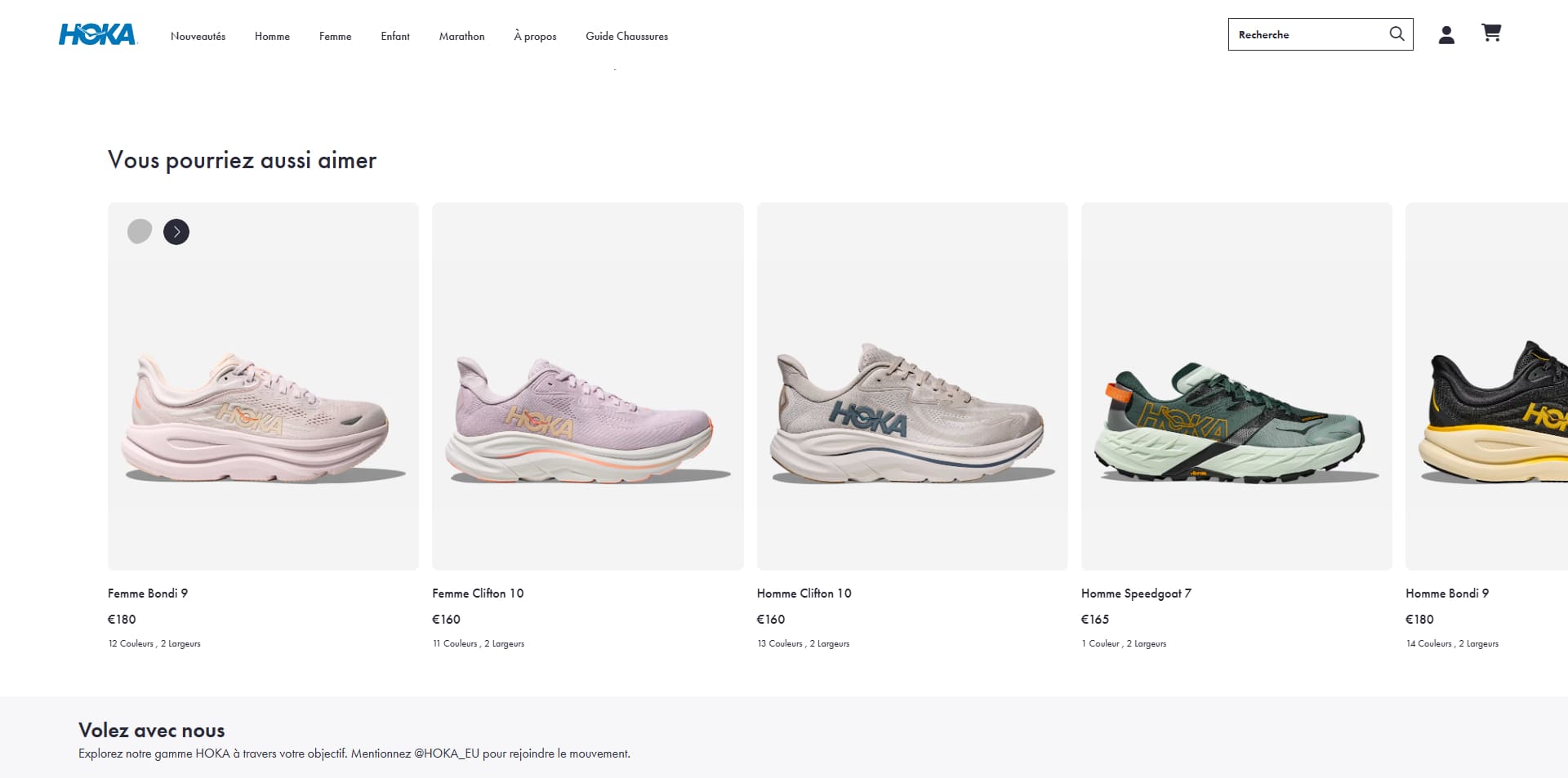Open the Femme menu
1568x778 pixels.
pyautogui.click(x=335, y=36)
